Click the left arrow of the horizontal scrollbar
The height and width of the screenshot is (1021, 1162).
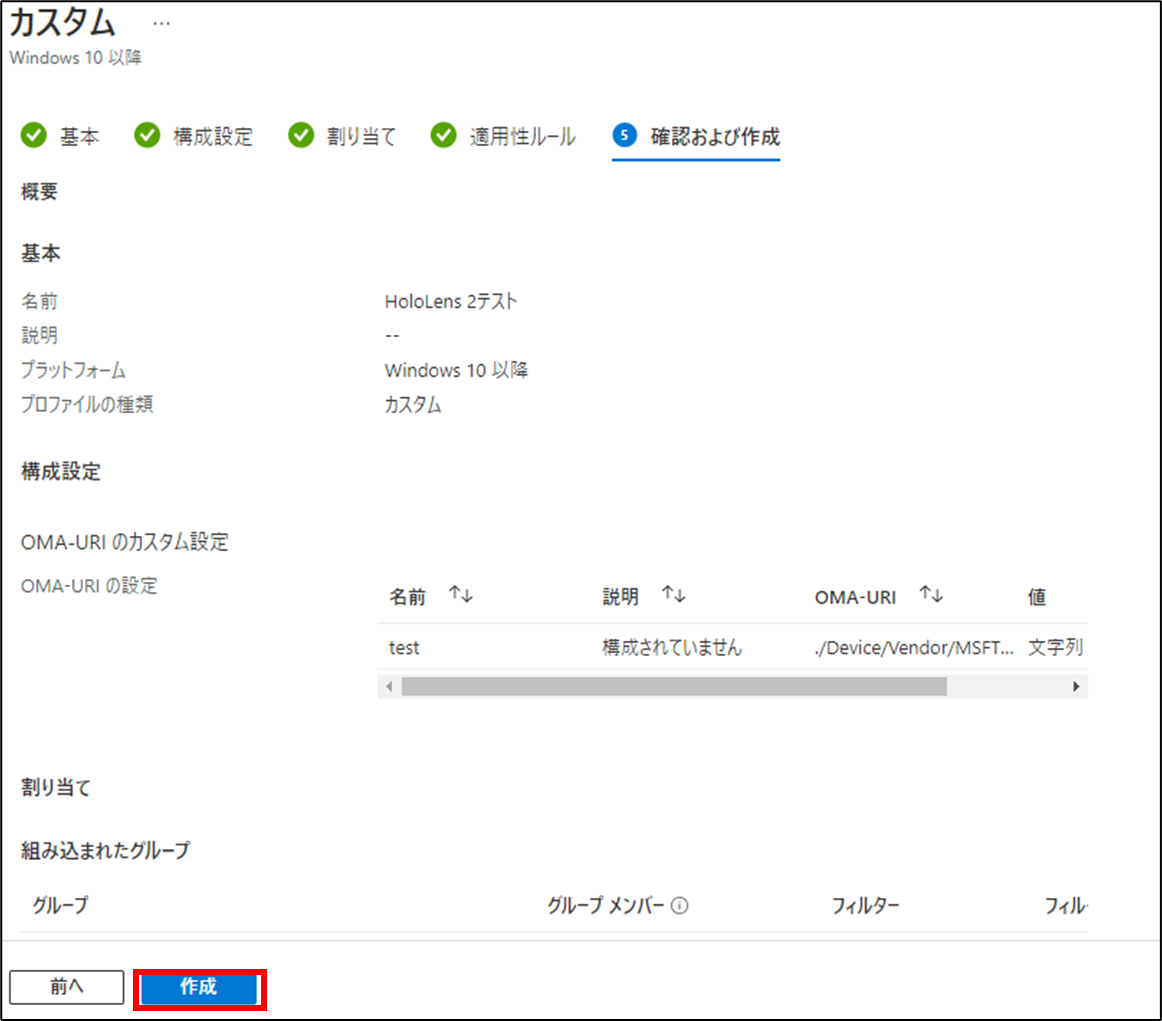point(390,687)
